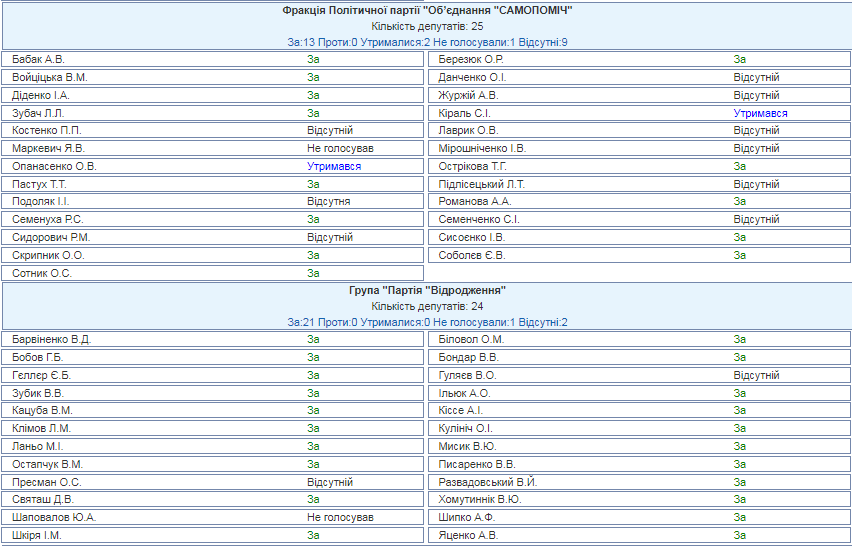This screenshot has height=546, width=852.
Task: Click deputy name Барвіненко В.Д.
Action: point(52,340)
